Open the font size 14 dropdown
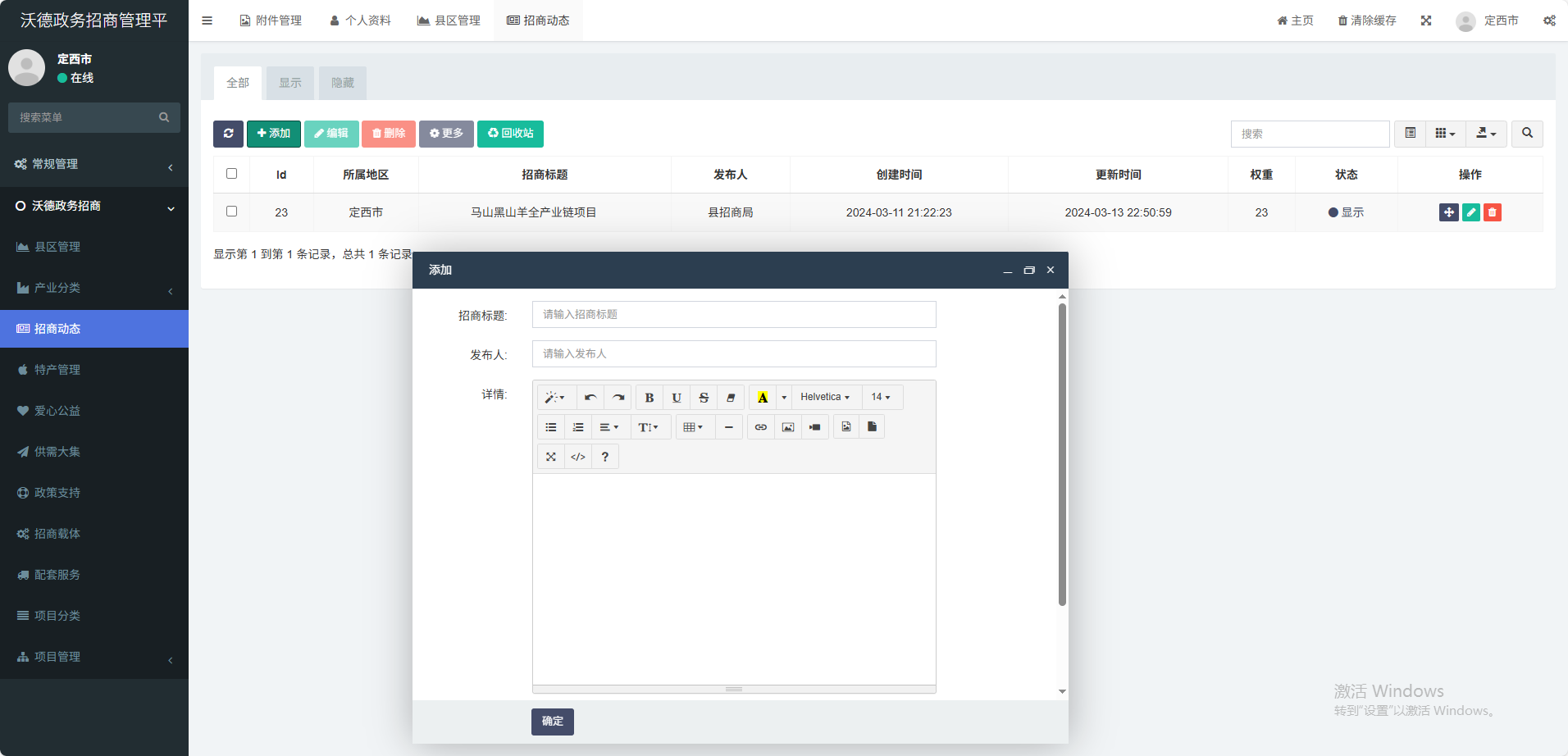 (881, 397)
